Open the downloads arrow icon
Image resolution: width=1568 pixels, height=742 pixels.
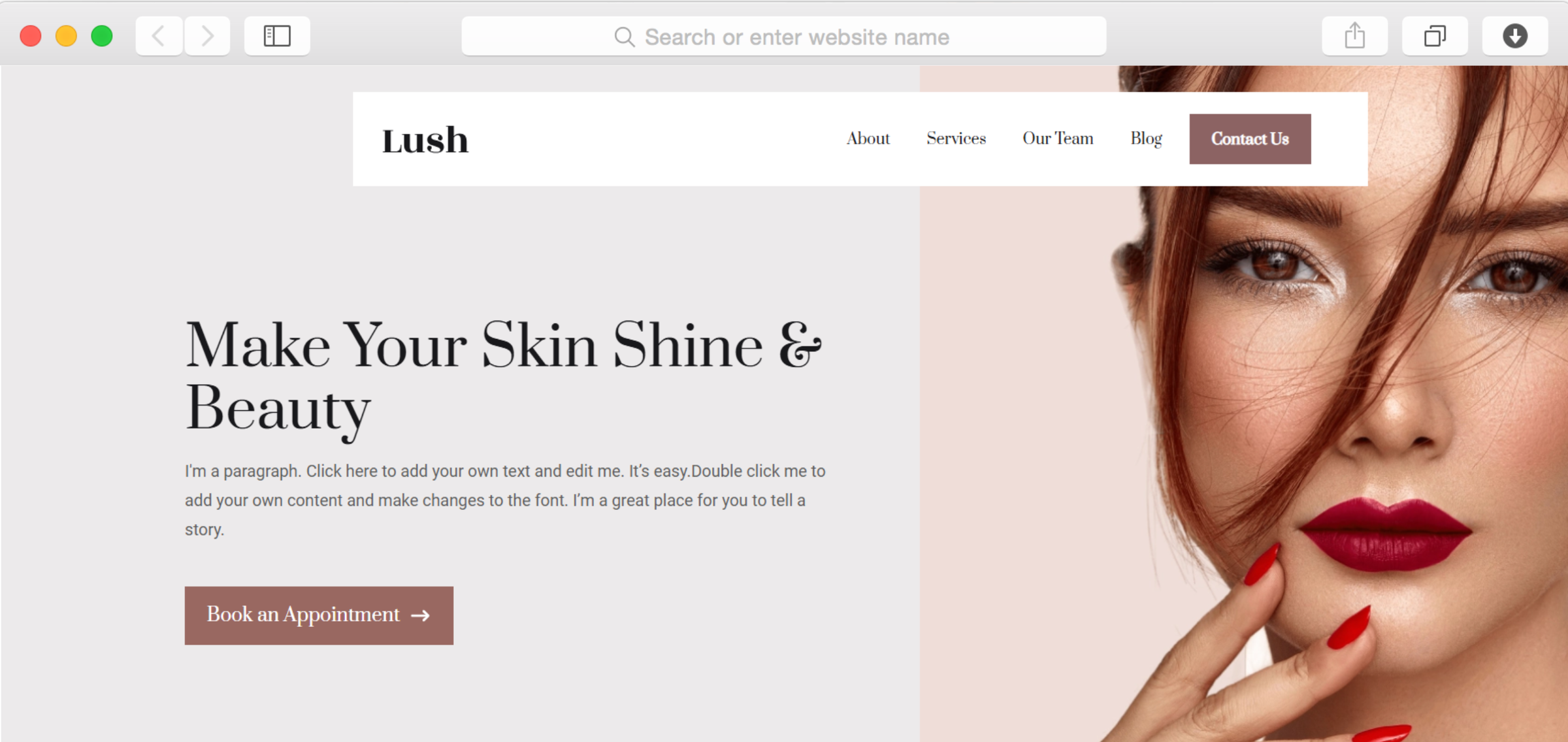pyautogui.click(x=1514, y=36)
